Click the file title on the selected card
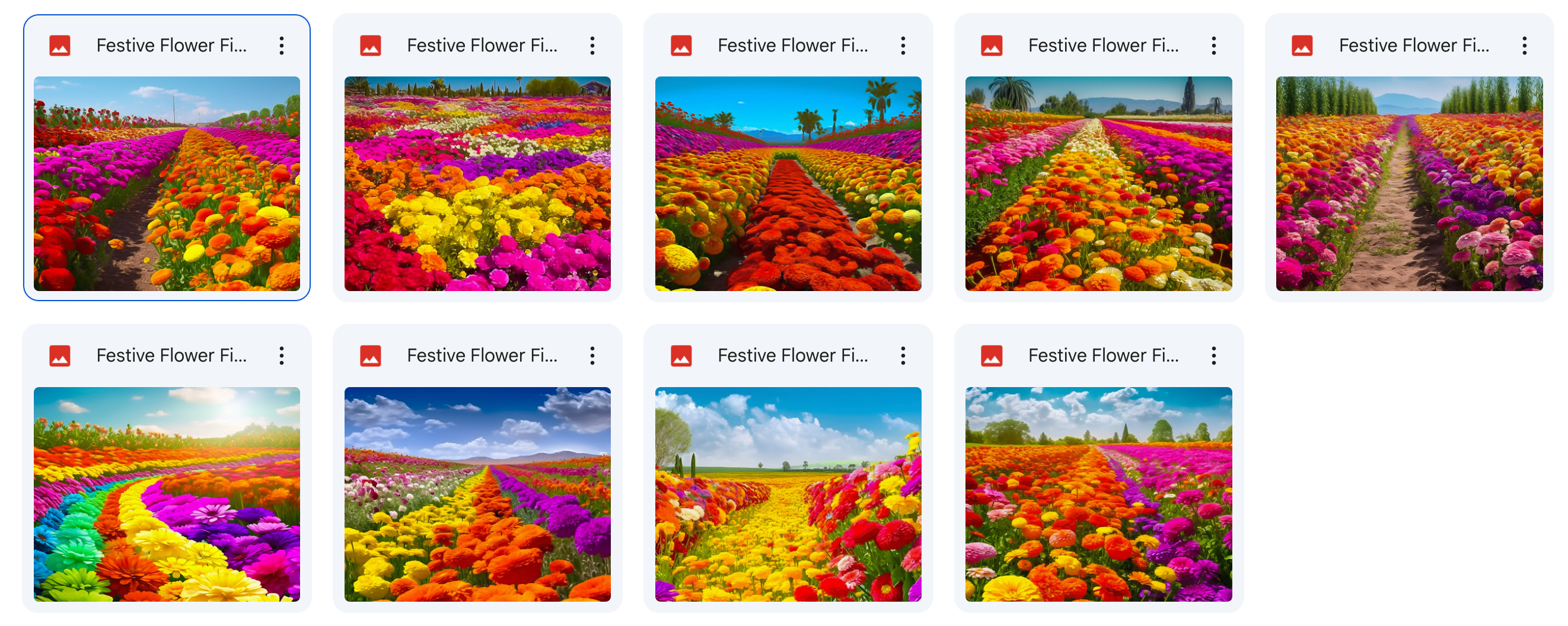The width and height of the screenshot is (1568, 626). click(171, 46)
